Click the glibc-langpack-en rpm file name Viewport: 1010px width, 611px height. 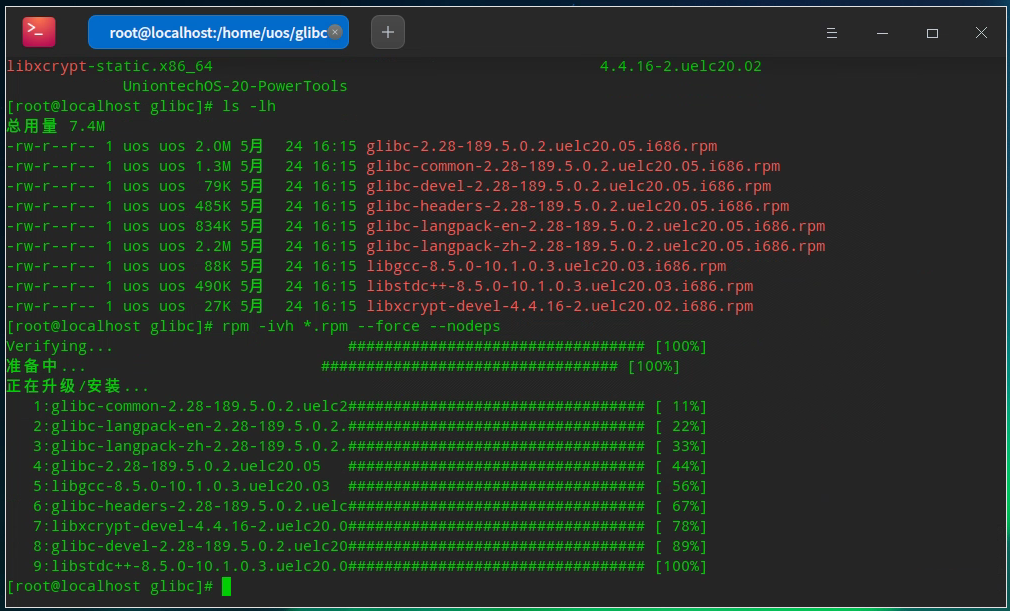595,226
